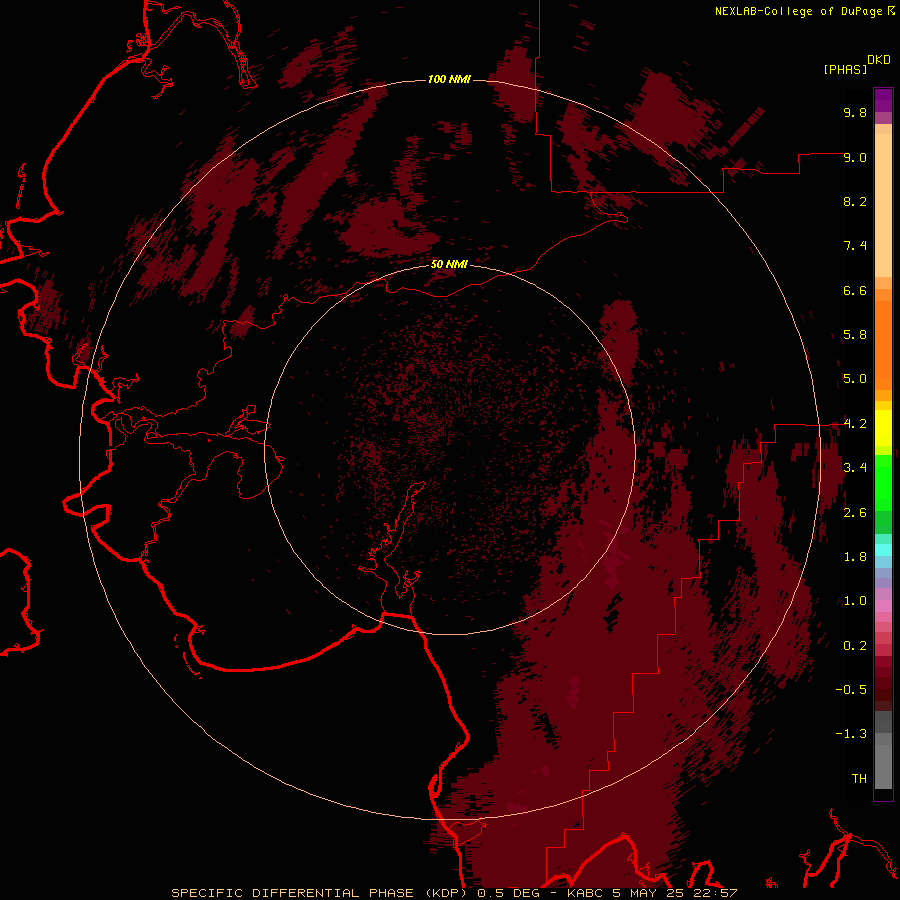This screenshot has height=900, width=900.
Task: Select the 3.4 value on the scale
Action: [x=855, y=468]
